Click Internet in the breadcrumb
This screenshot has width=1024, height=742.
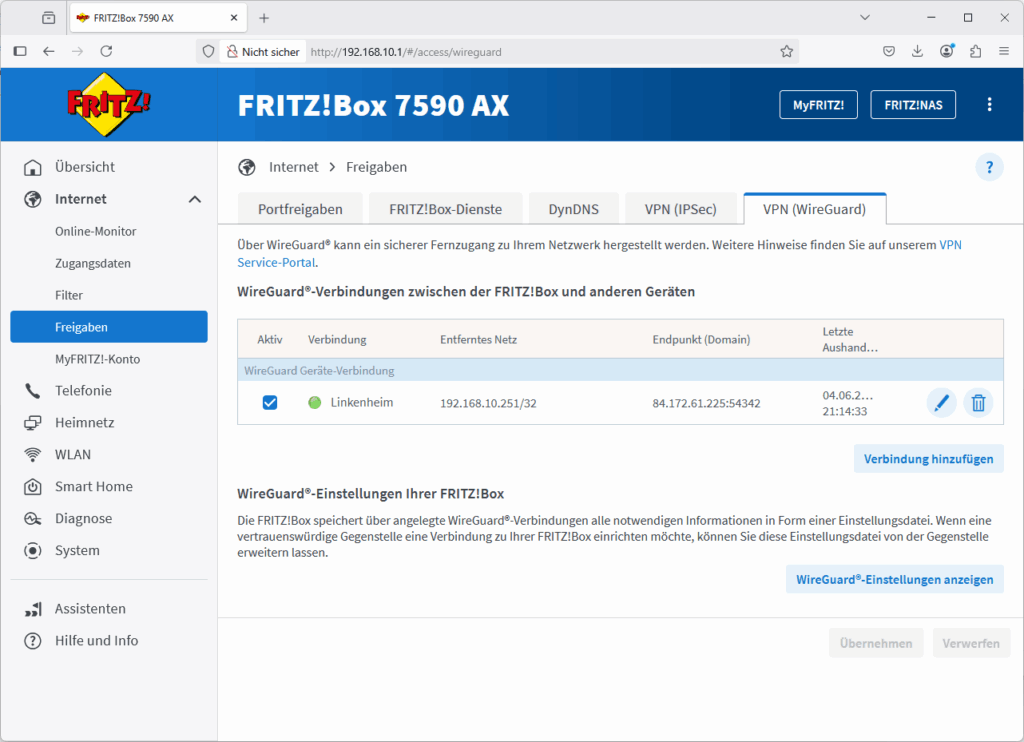[294, 167]
